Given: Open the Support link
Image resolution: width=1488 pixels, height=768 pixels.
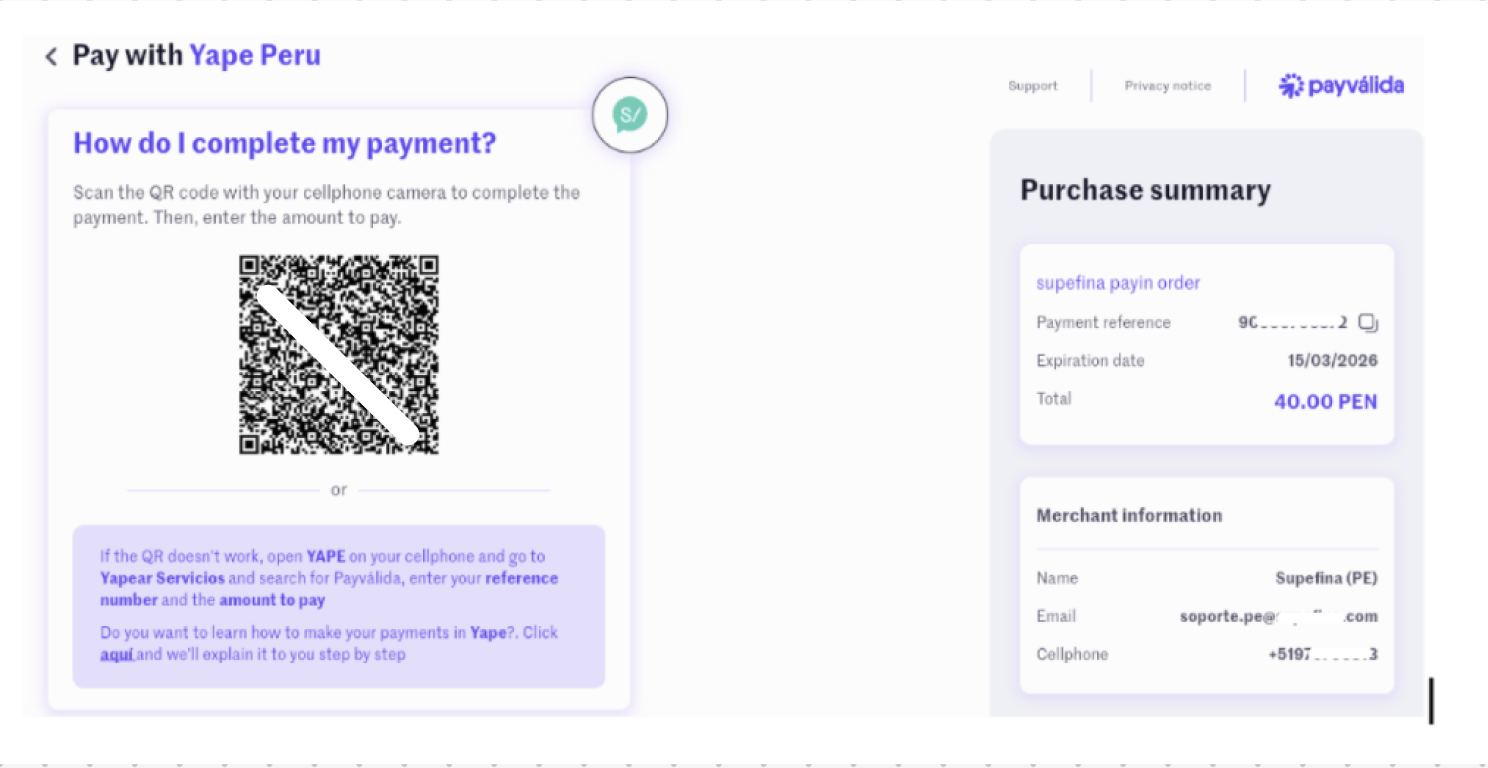Looking at the screenshot, I should pos(1032,86).
